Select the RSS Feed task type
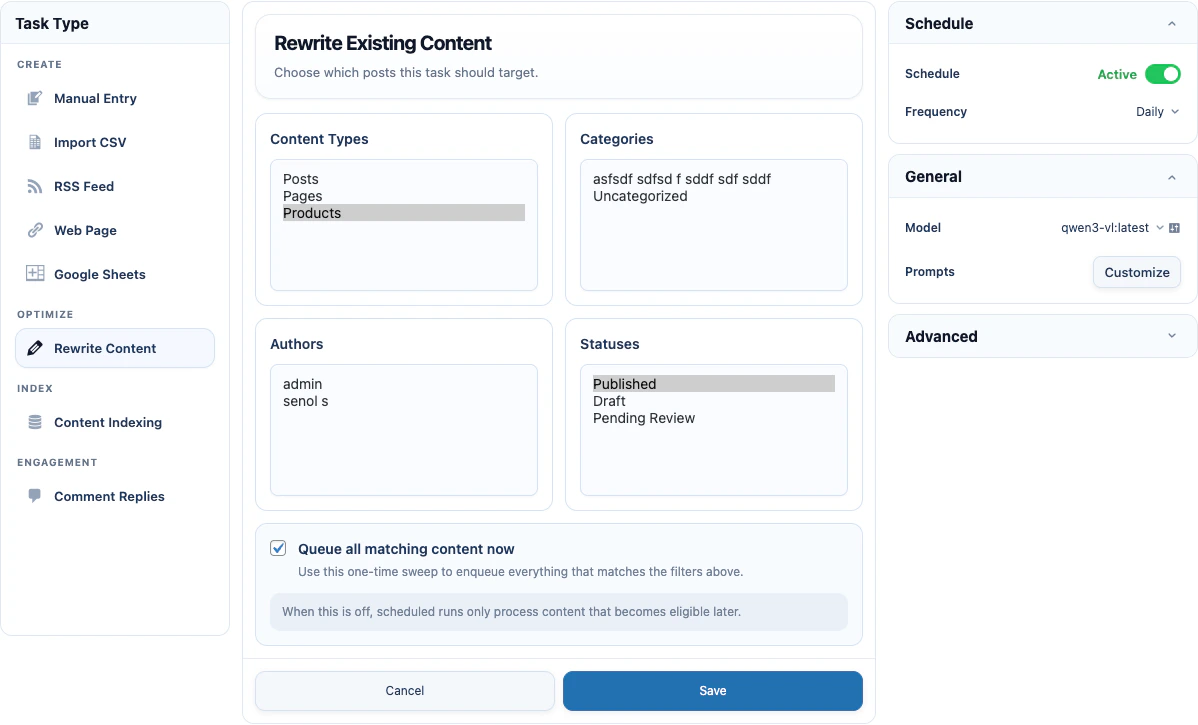The width and height of the screenshot is (1198, 725). click(x=115, y=186)
